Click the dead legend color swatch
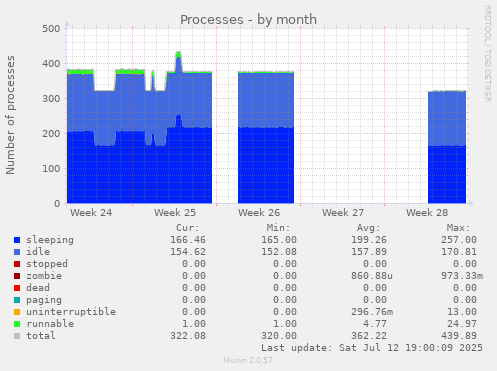This screenshot has height=371, width=497. coord(17,288)
